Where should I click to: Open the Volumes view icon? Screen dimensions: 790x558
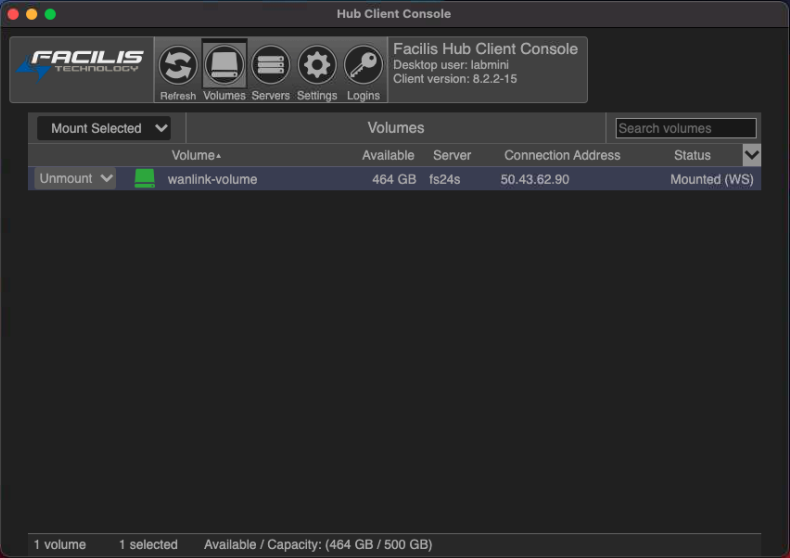pos(224,65)
